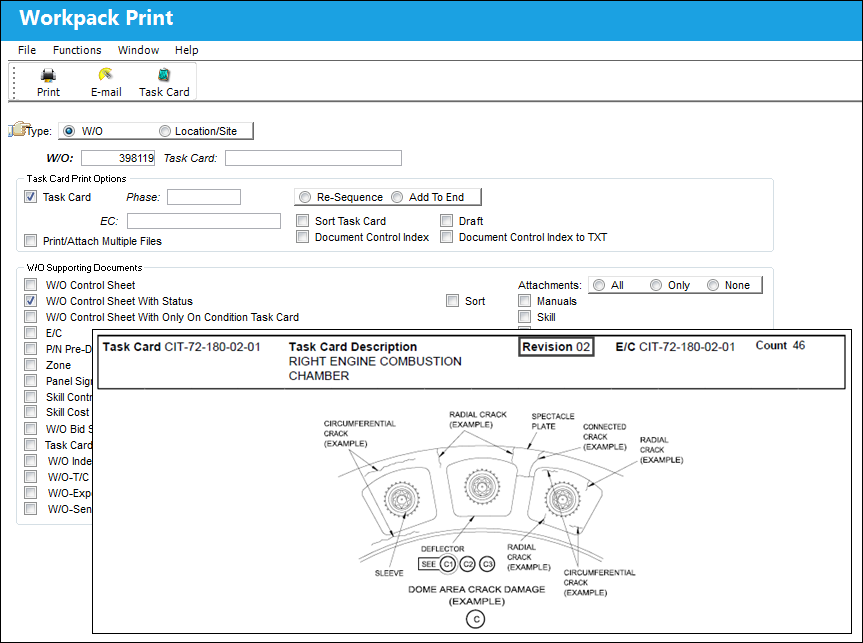Click the W/O number input field
Viewport: 863px width, 643px height.
point(118,158)
